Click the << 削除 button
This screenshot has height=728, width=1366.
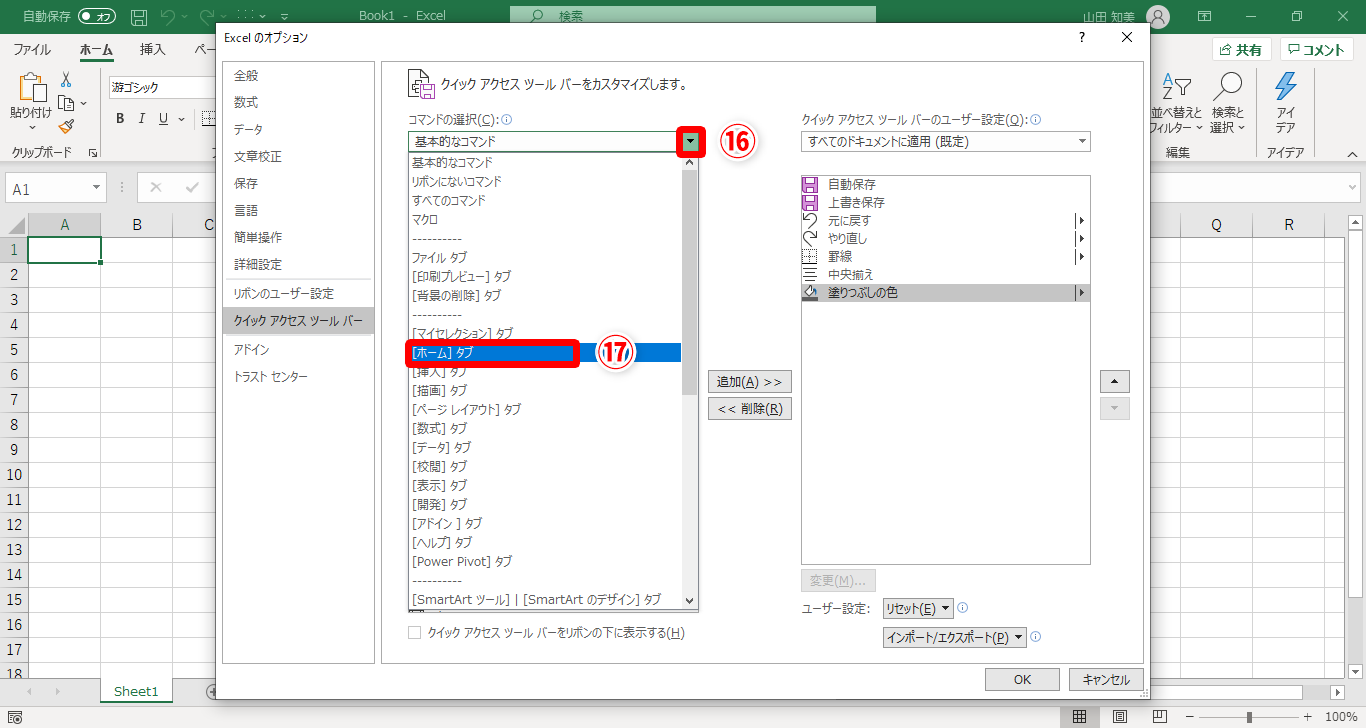point(750,408)
